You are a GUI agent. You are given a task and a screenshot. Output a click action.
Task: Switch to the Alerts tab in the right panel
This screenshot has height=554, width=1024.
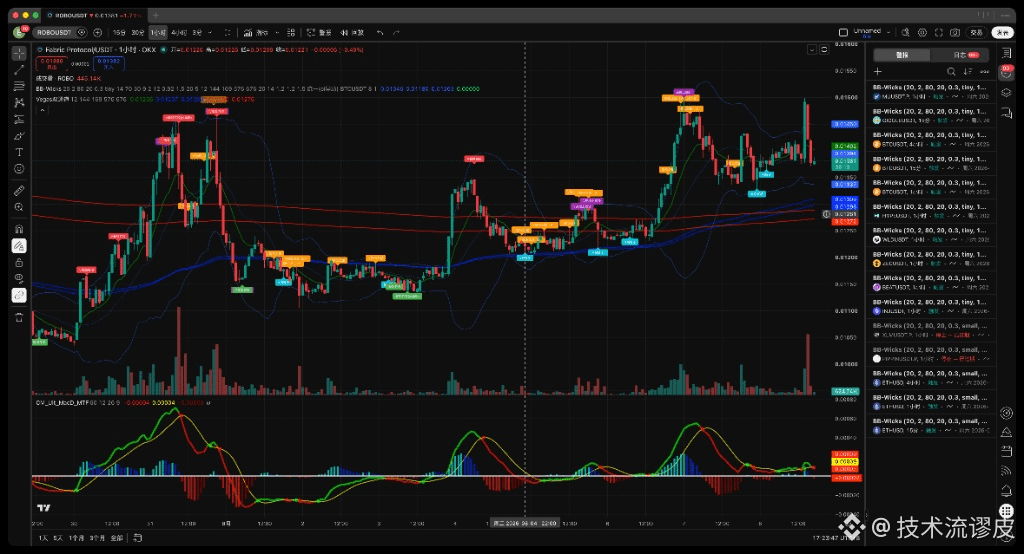pos(902,55)
